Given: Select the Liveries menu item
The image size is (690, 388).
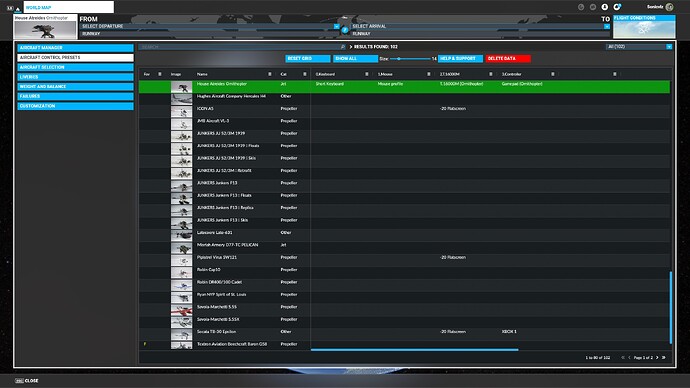Looking at the screenshot, I should [x=76, y=77].
